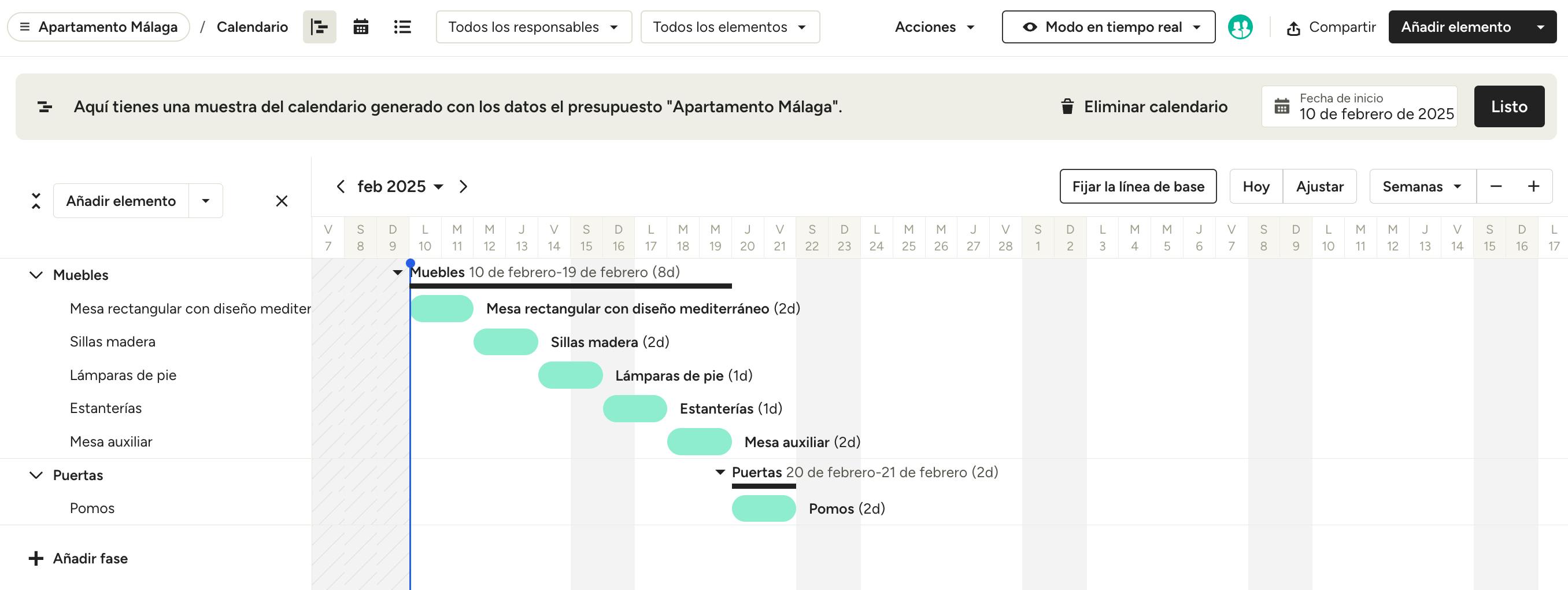Click the Compartir share icon
This screenshot has width=1568, height=590.
pos(1293,28)
